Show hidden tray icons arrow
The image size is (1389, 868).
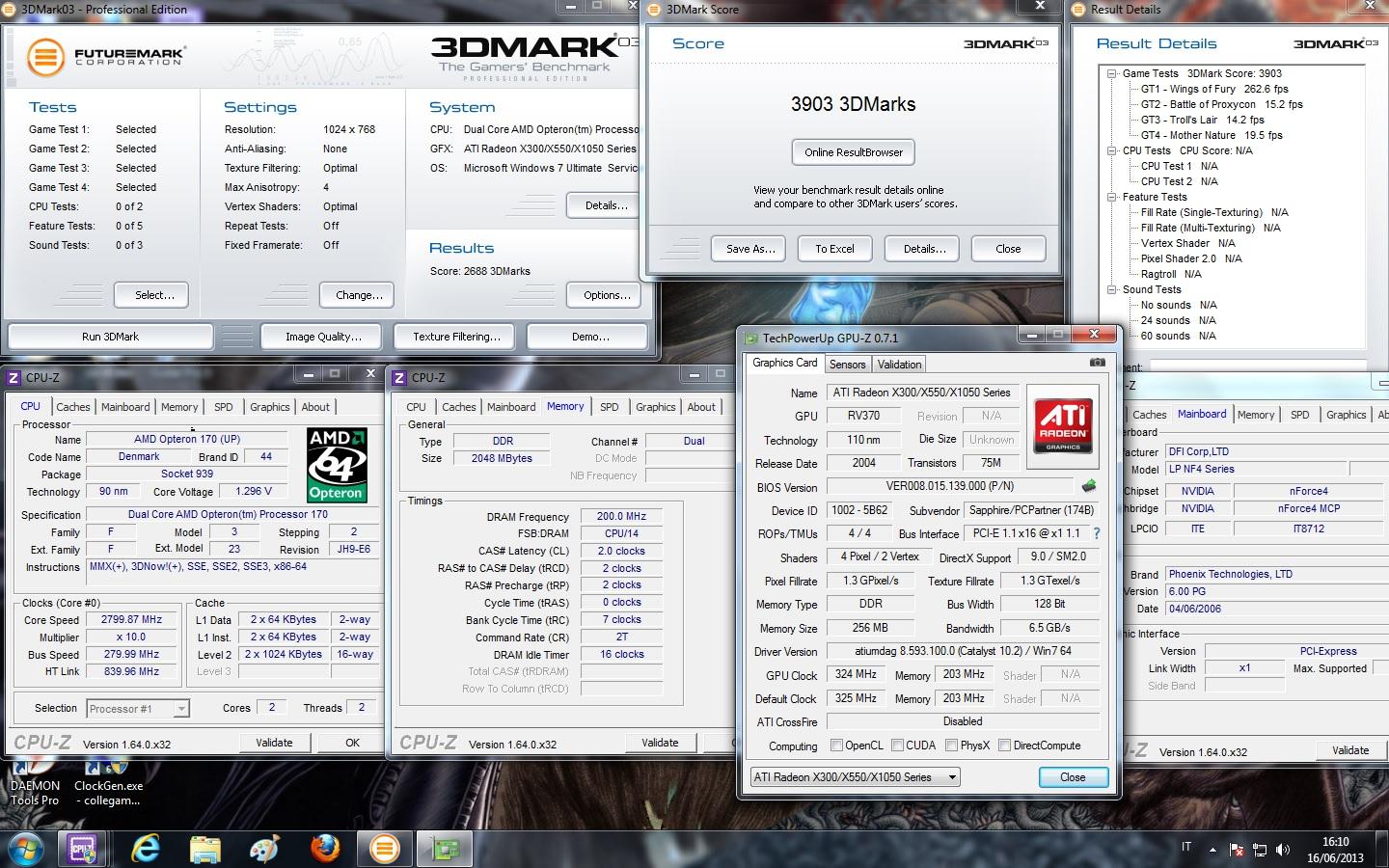tap(1212, 850)
